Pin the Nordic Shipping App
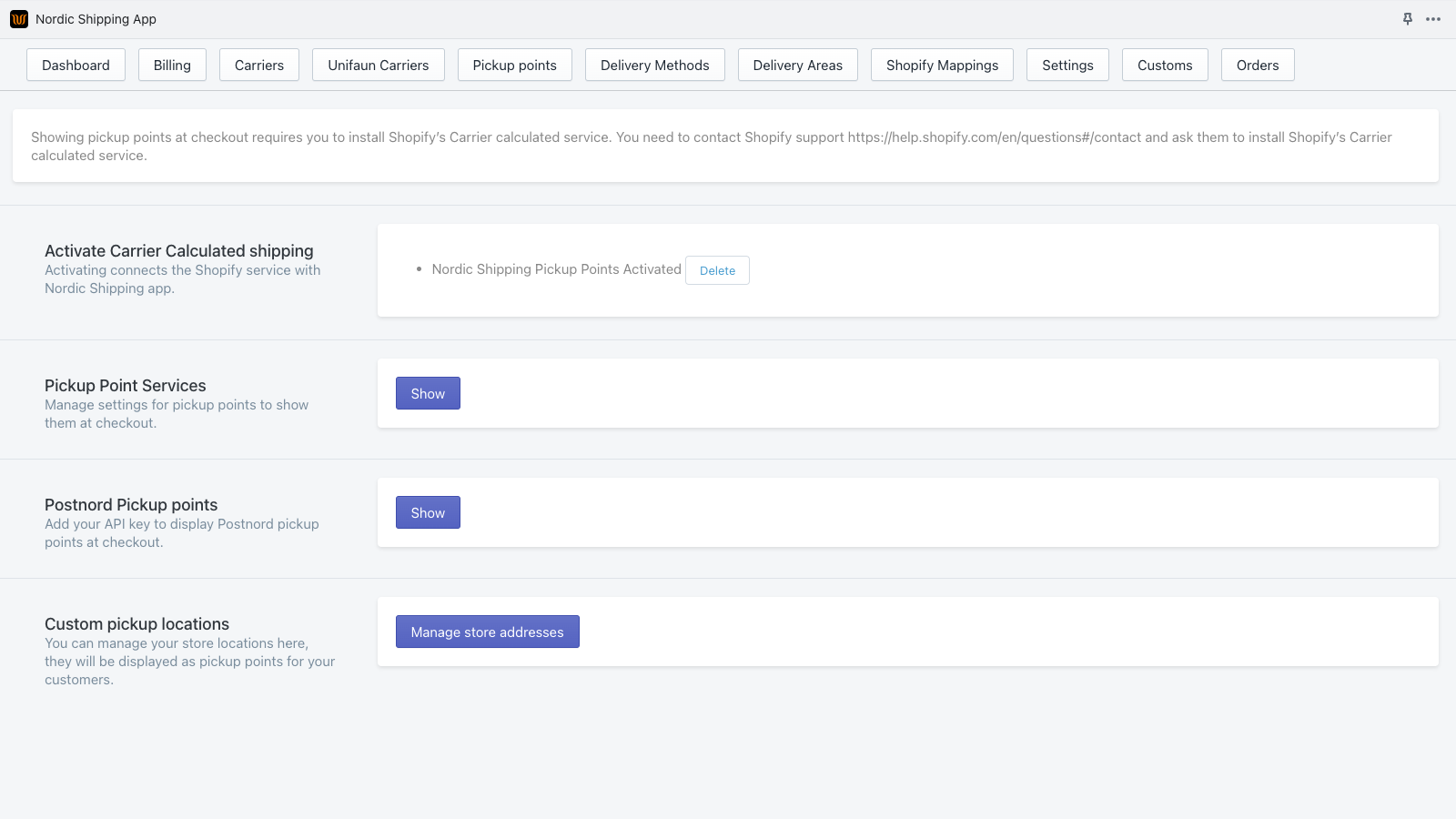Screen dimensions: 1456x819 click(1407, 18)
